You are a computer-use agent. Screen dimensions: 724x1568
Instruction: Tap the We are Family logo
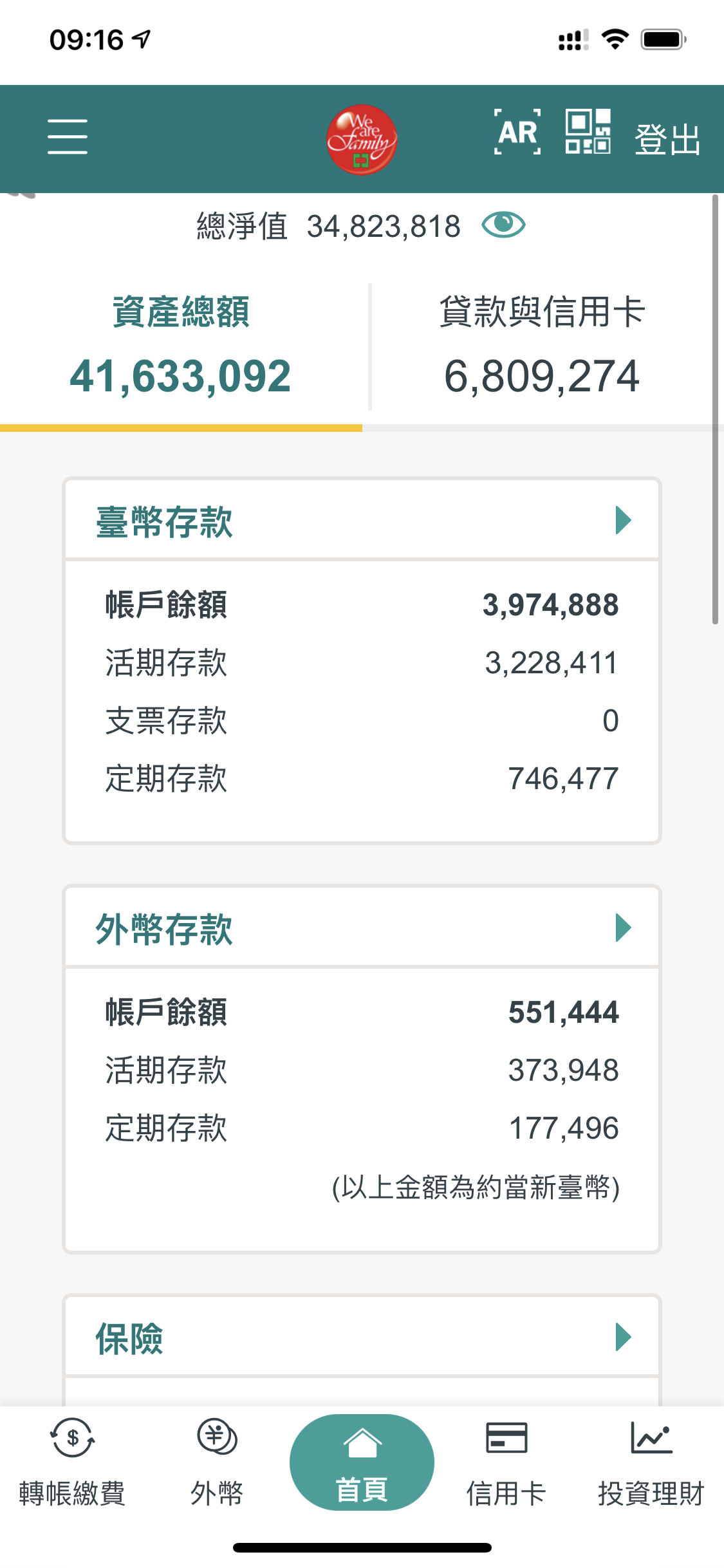pos(361,139)
